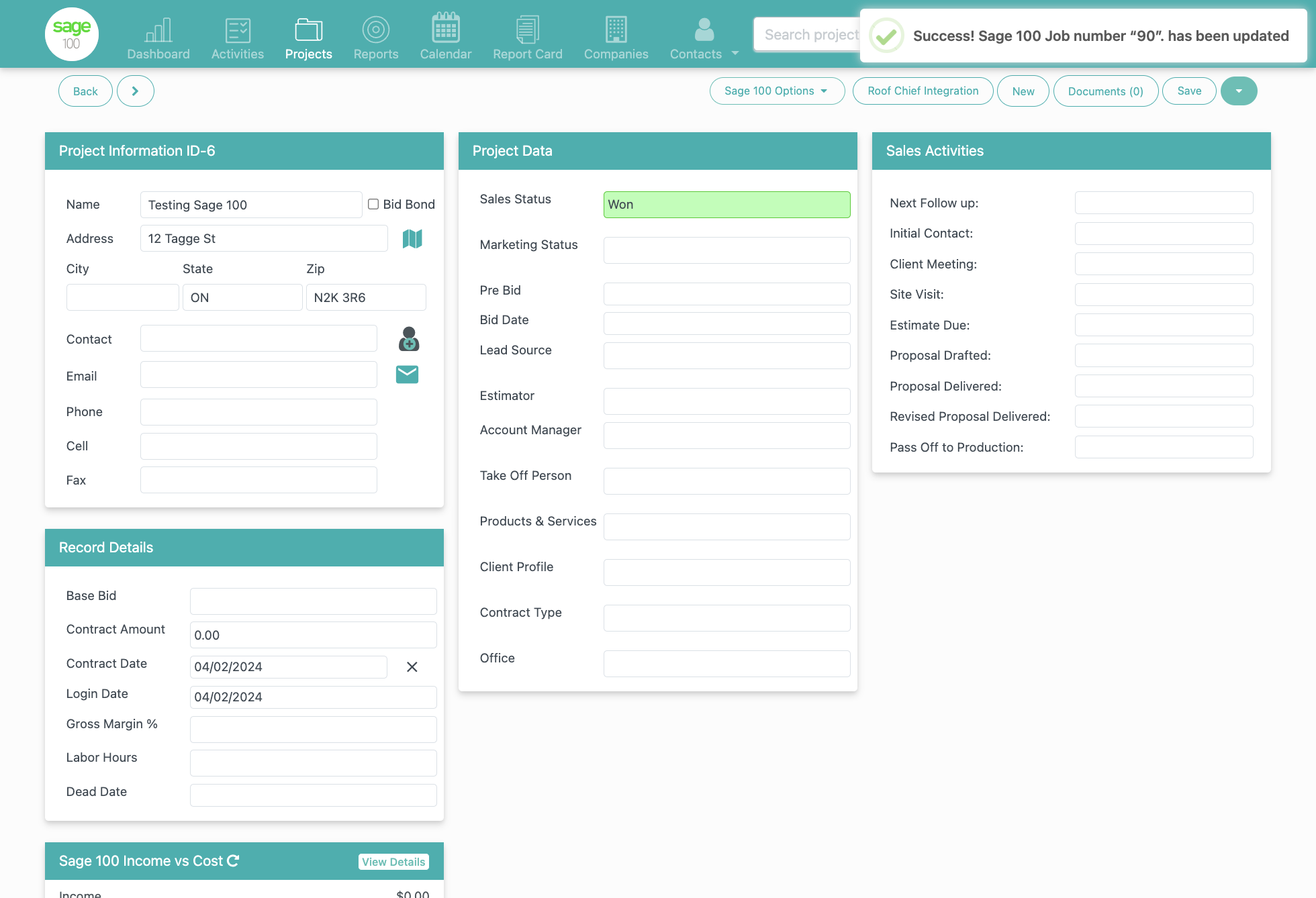The height and width of the screenshot is (898, 1316).
Task: Click the Login Date field
Action: pos(314,697)
